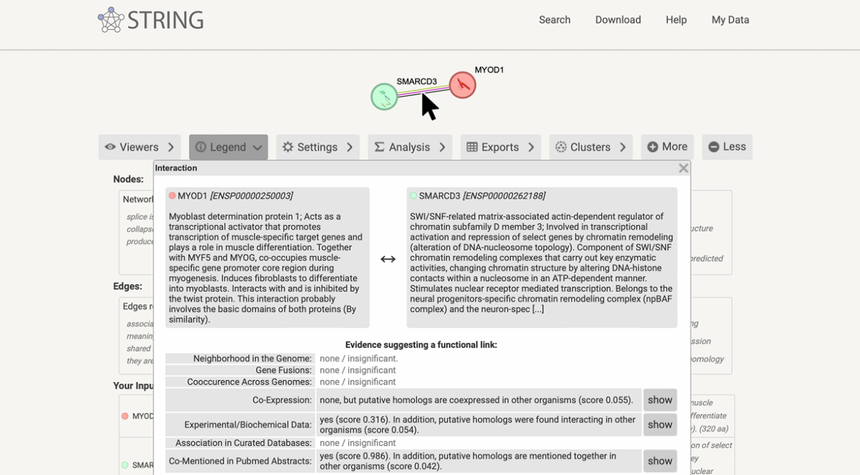Expand the Analysis panel chevron
860x475 pixels.
point(441,147)
